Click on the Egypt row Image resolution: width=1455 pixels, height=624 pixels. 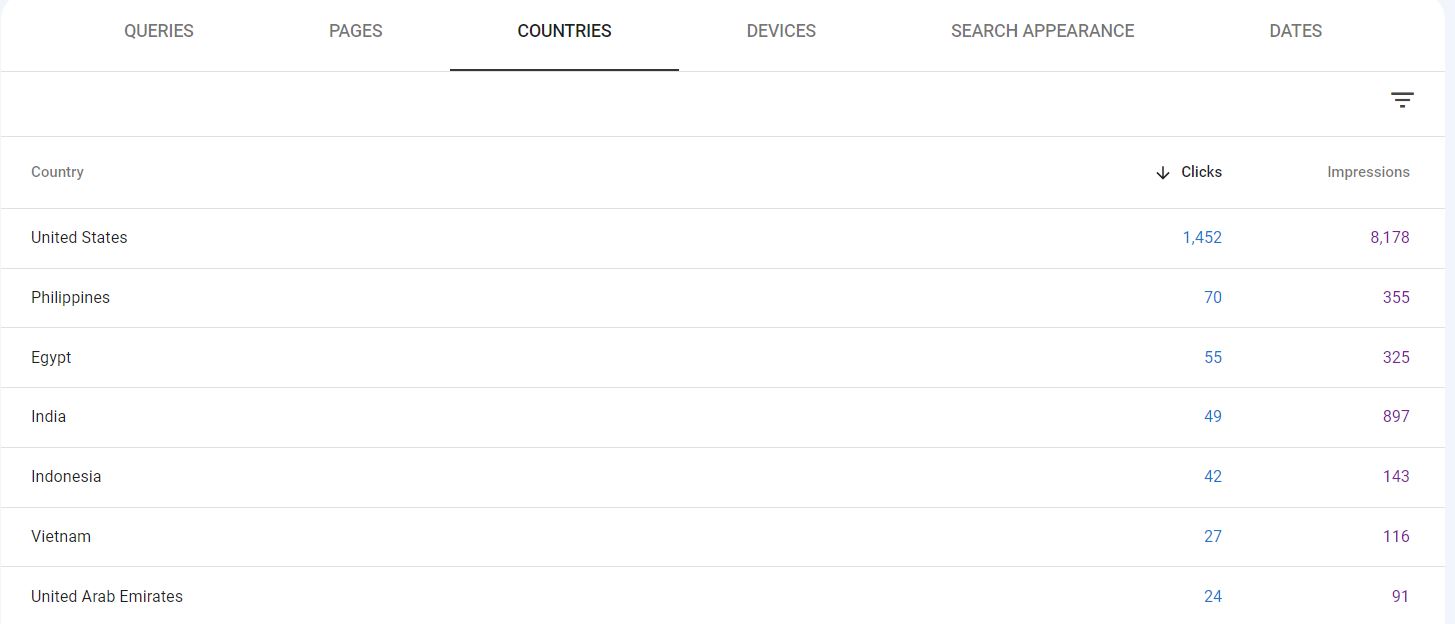coord(727,357)
